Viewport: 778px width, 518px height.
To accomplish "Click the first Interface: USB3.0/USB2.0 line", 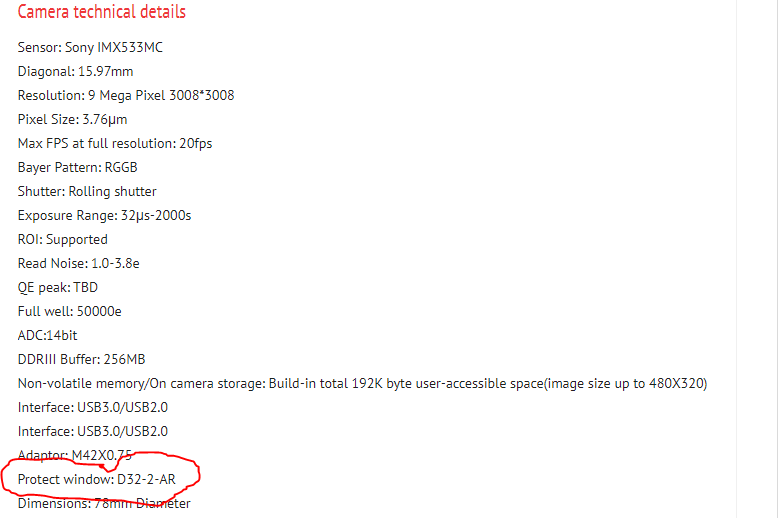I will (x=92, y=407).
